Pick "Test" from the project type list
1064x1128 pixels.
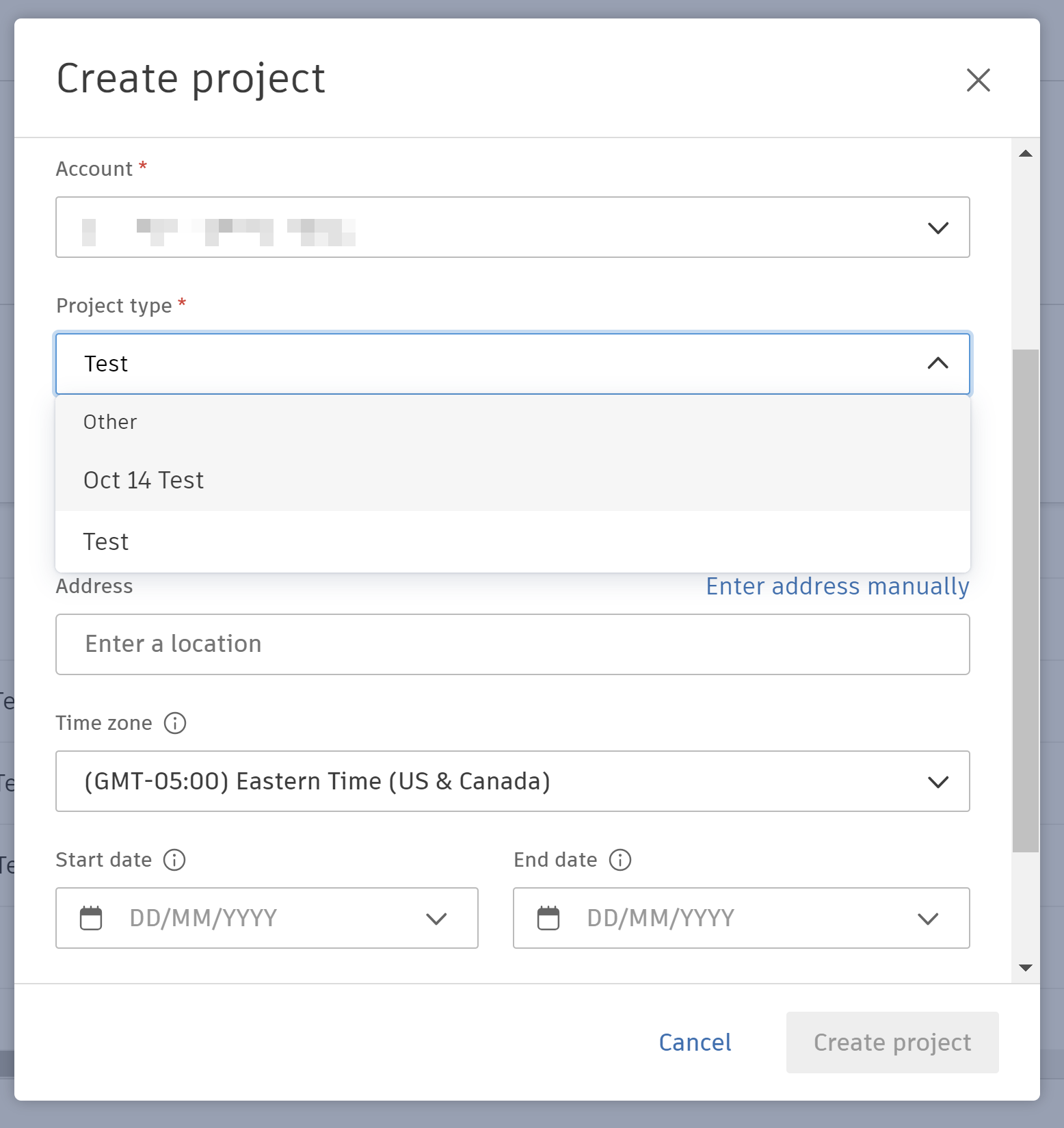106,542
